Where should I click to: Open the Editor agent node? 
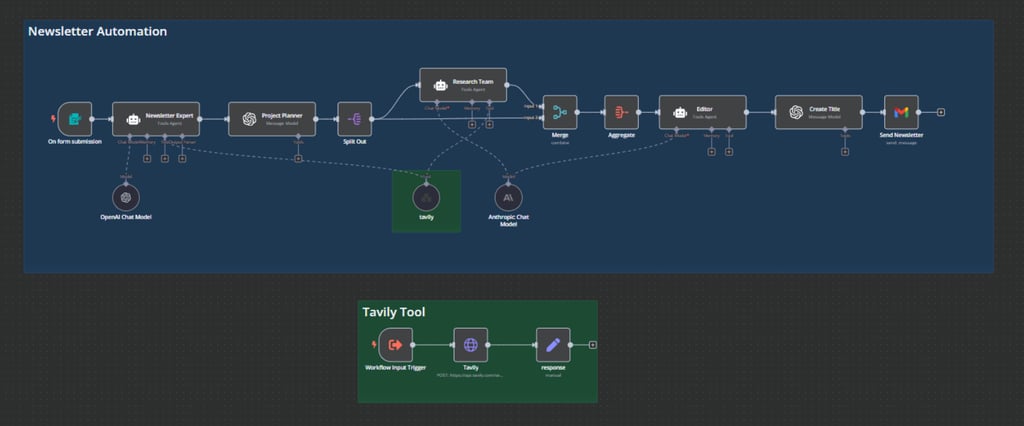[x=703, y=112]
